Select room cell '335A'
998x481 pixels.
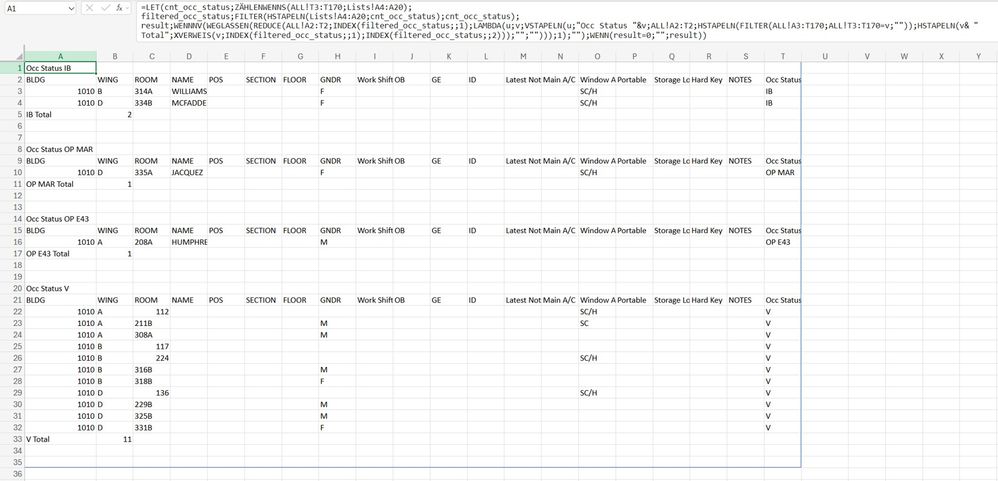pos(151,172)
